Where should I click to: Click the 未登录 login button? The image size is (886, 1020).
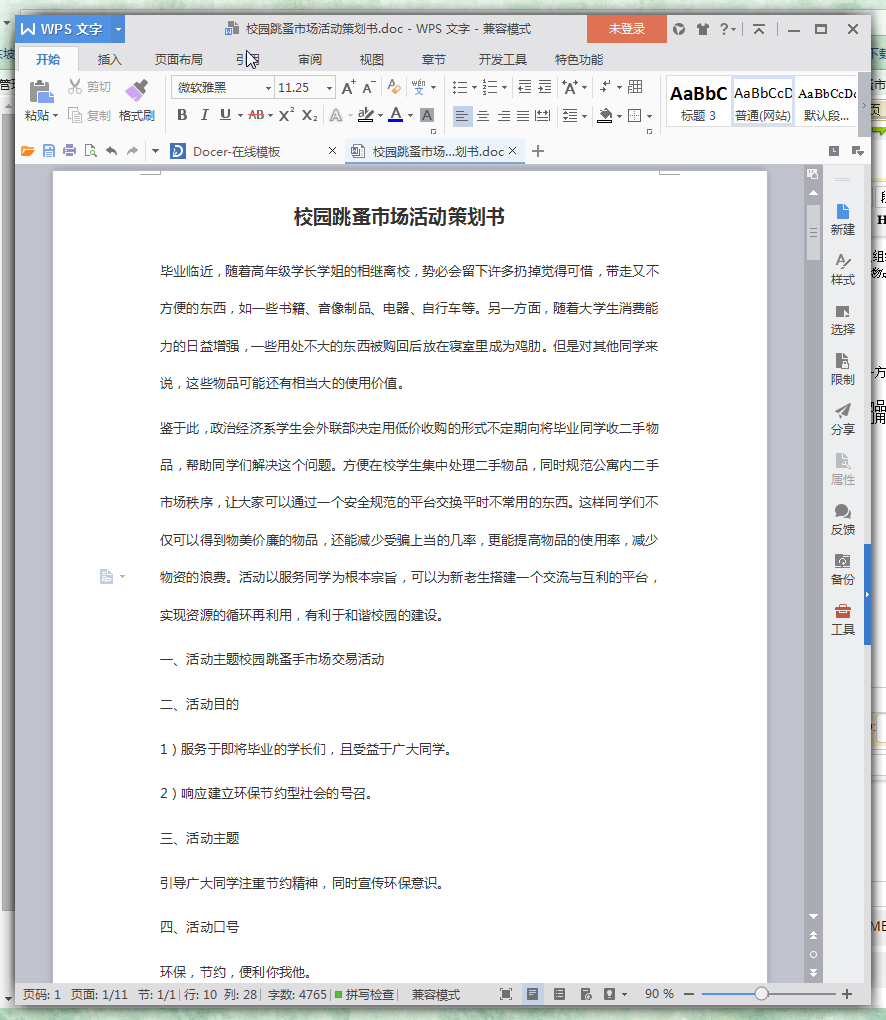click(626, 29)
